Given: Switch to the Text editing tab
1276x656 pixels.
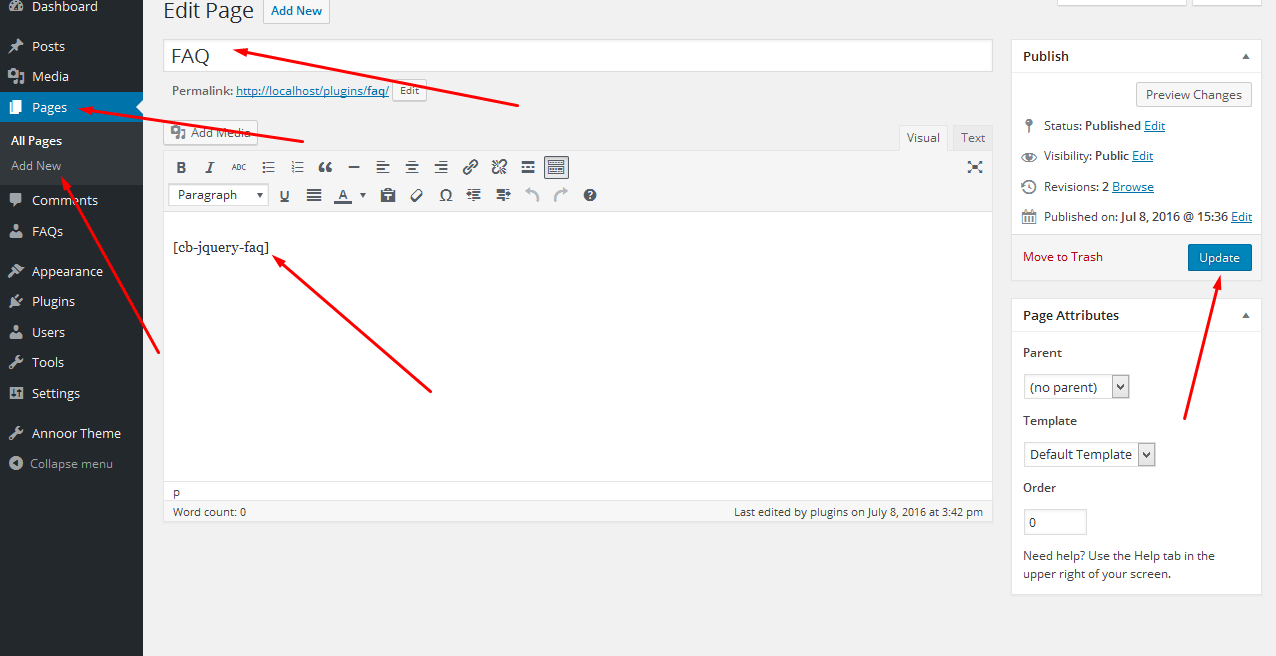Looking at the screenshot, I should 971,137.
